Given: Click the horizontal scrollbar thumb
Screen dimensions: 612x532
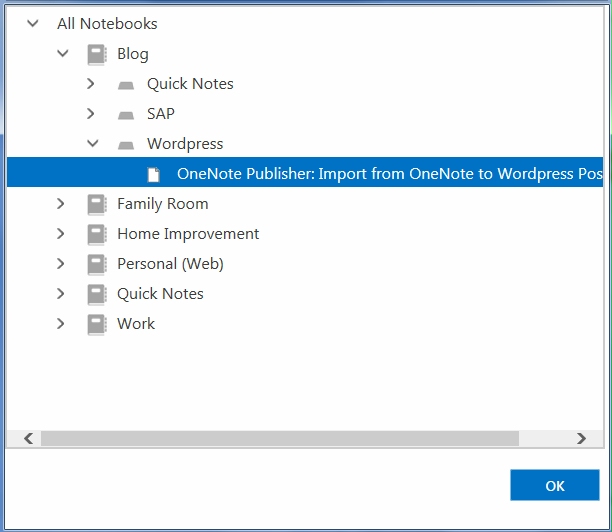Looking at the screenshot, I should click(x=280, y=438).
